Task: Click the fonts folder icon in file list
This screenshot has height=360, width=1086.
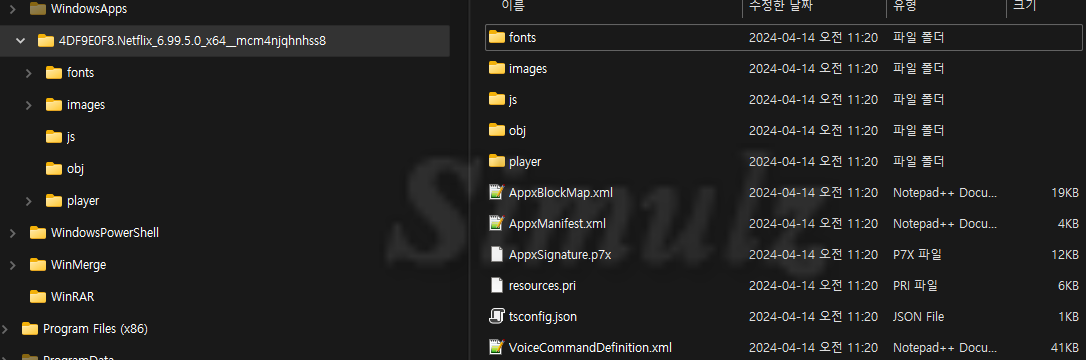Action: pos(497,37)
